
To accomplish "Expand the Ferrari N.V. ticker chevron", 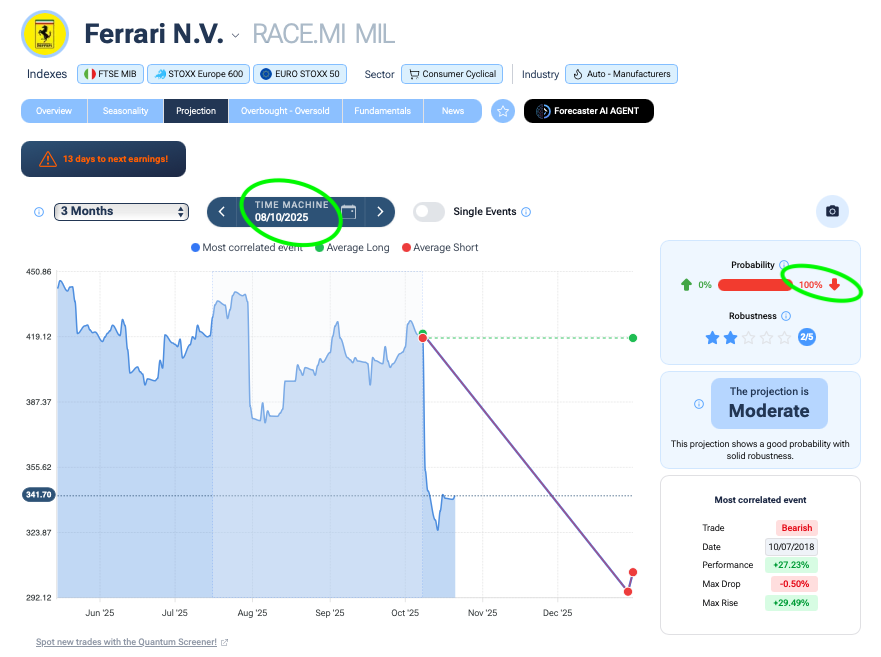I will (x=236, y=36).
